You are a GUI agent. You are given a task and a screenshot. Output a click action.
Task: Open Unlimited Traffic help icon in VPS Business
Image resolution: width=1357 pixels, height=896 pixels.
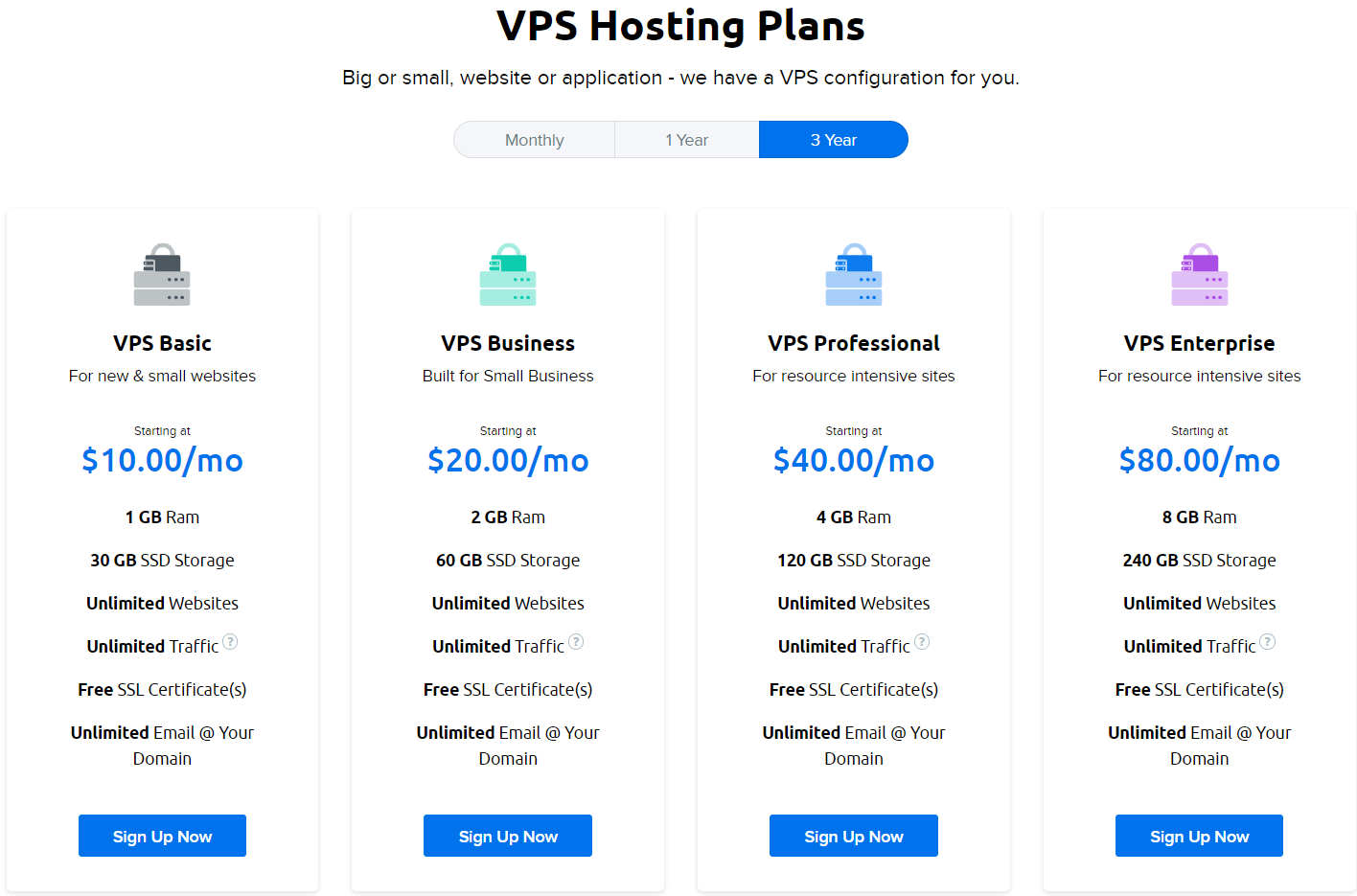pyautogui.click(x=576, y=642)
